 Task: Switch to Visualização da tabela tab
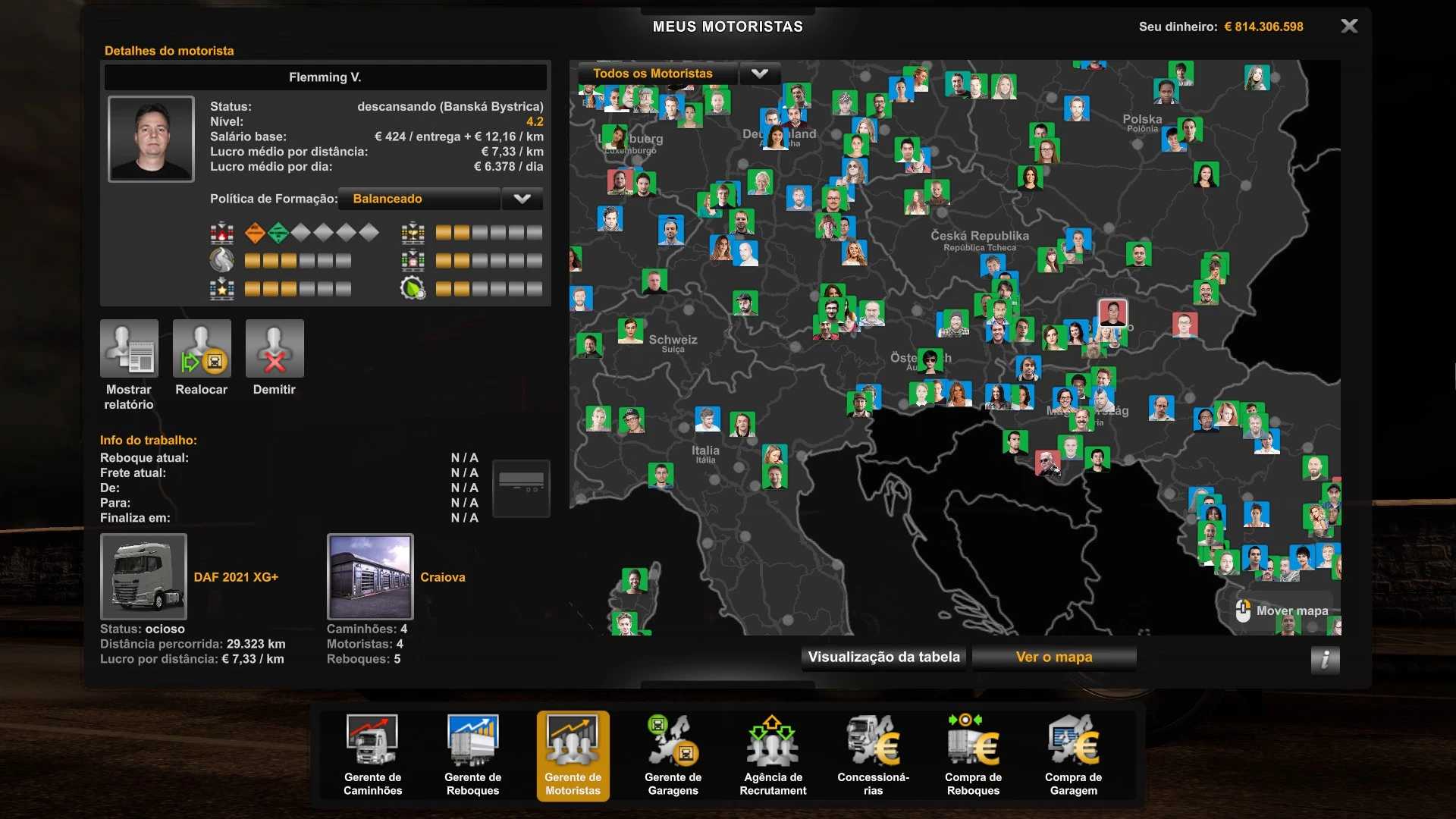pos(883,657)
